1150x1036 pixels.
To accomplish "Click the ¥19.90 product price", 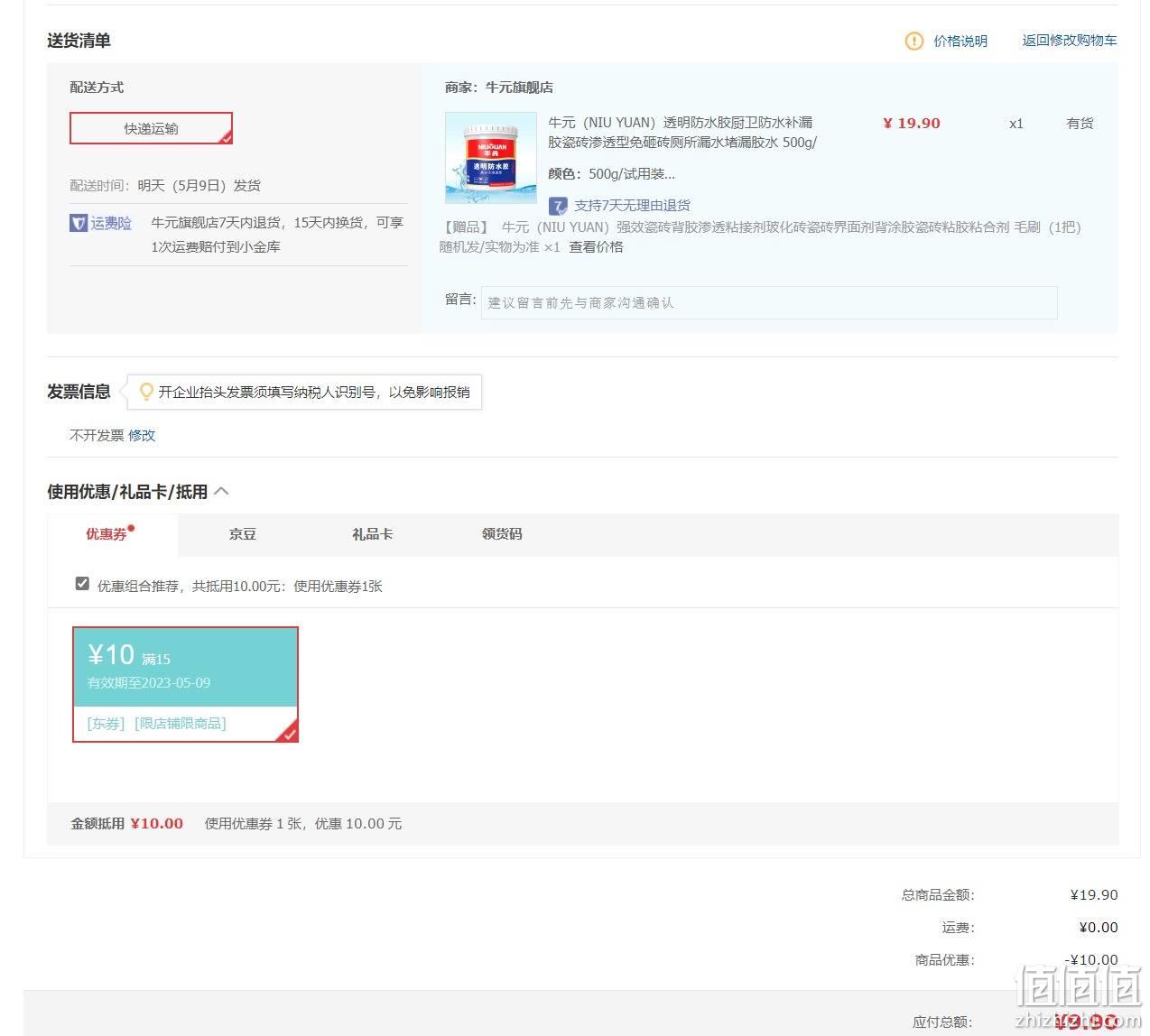I will click(912, 124).
